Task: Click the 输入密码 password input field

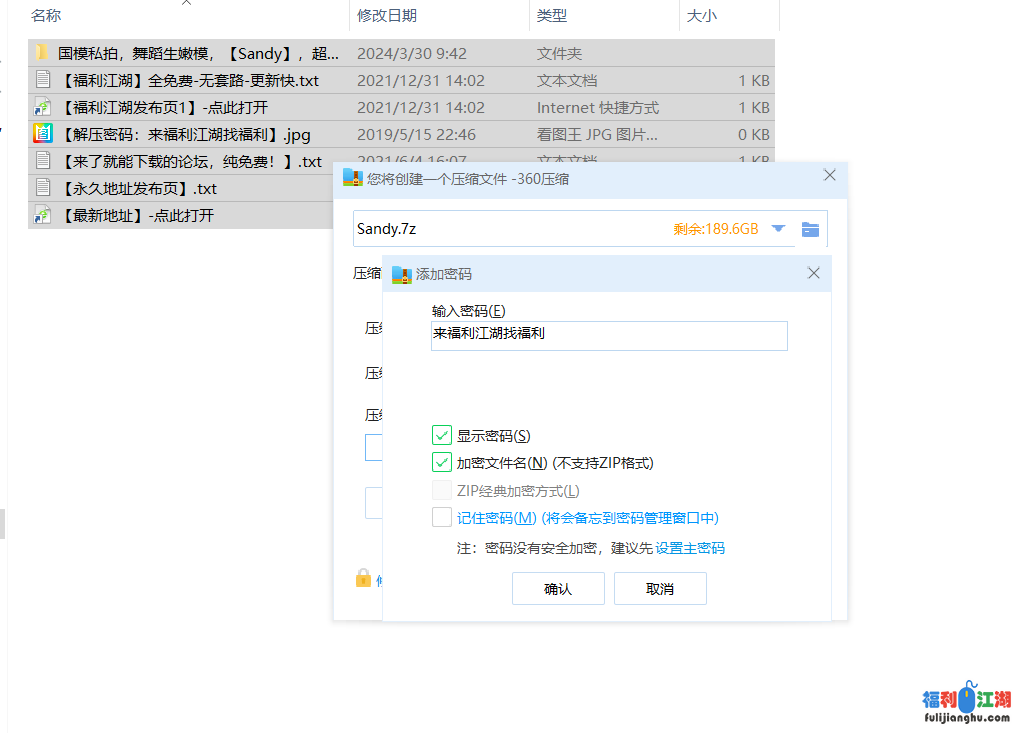Action: coord(609,336)
